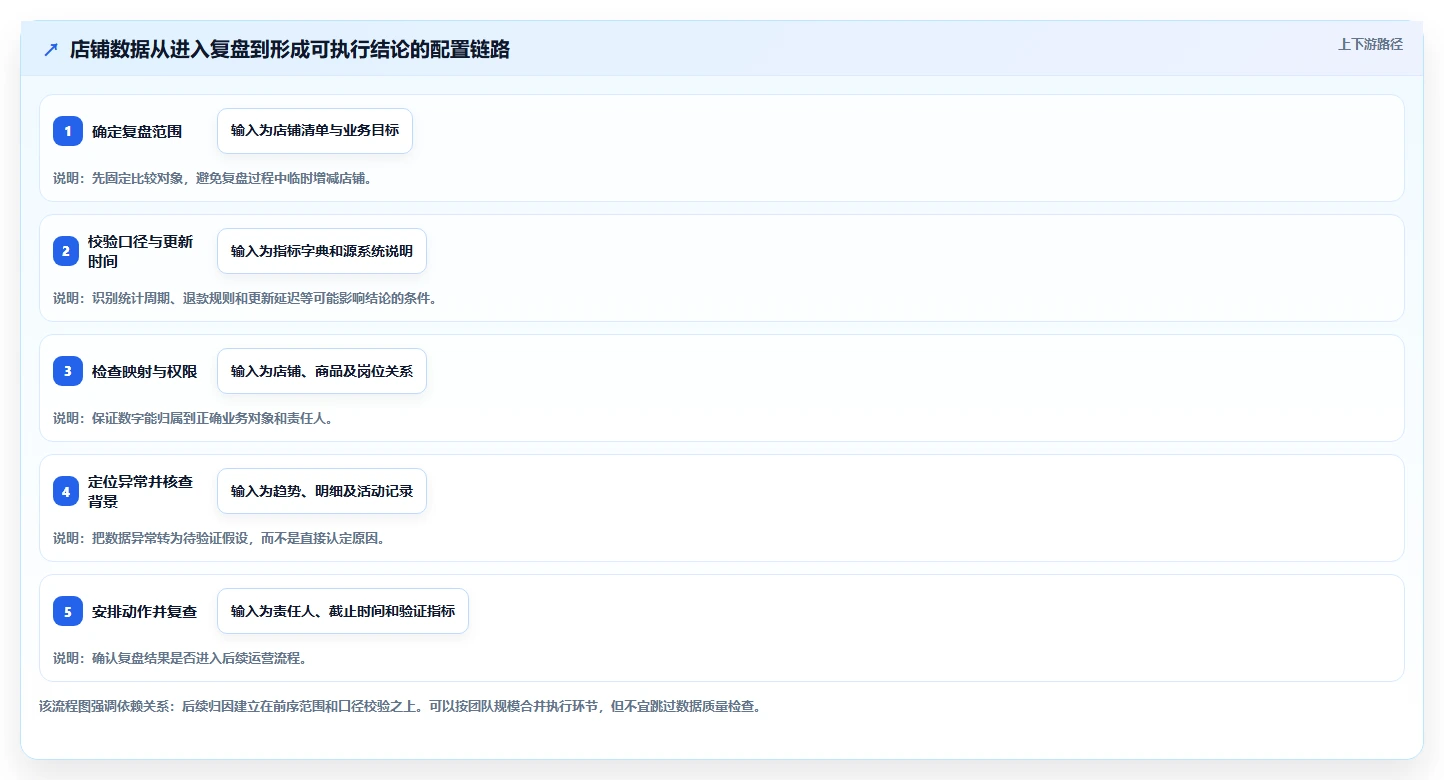
Task: Click the note 保证数字能归属到正确业务对象和责任人
Action: (193, 418)
